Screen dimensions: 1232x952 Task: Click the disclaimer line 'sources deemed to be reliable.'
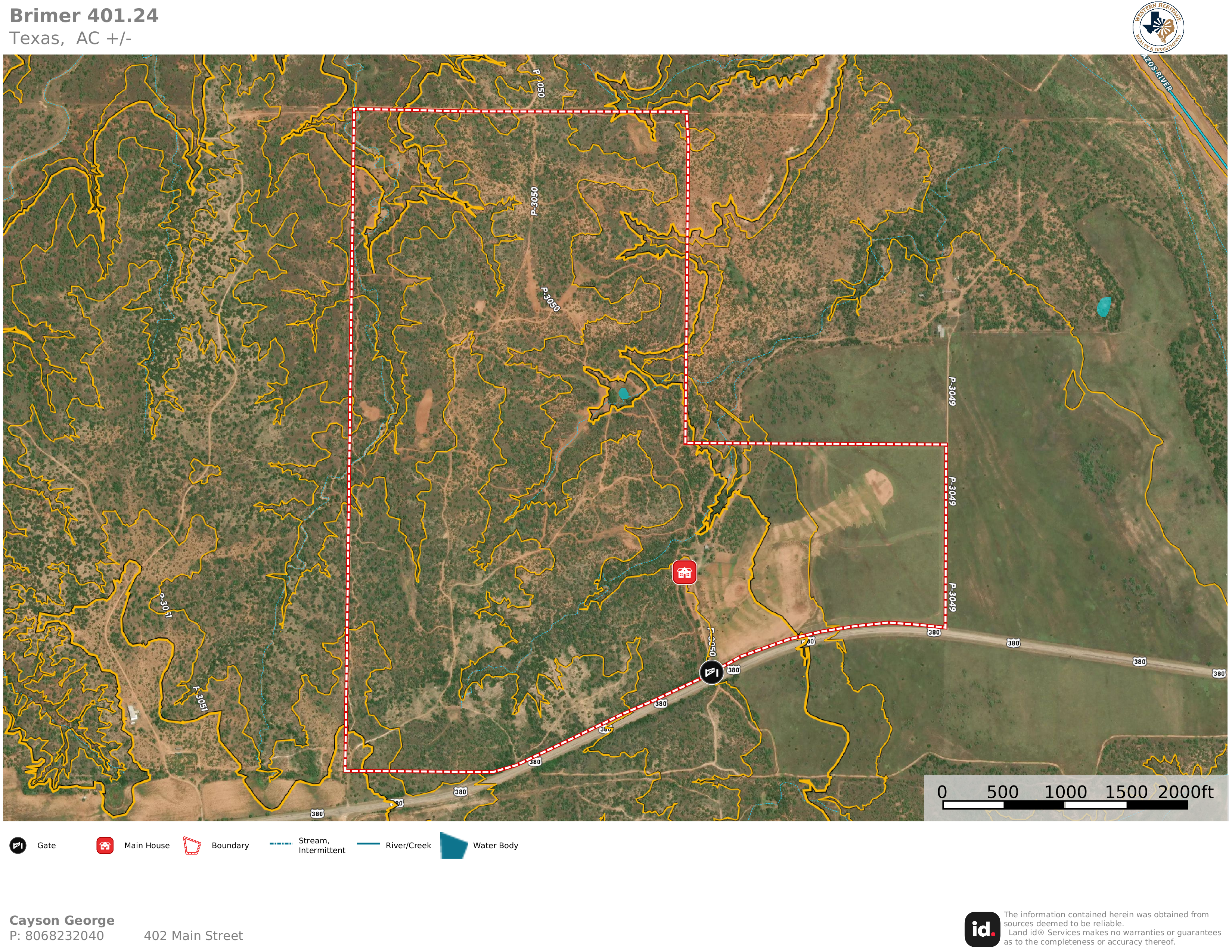[1063, 924]
